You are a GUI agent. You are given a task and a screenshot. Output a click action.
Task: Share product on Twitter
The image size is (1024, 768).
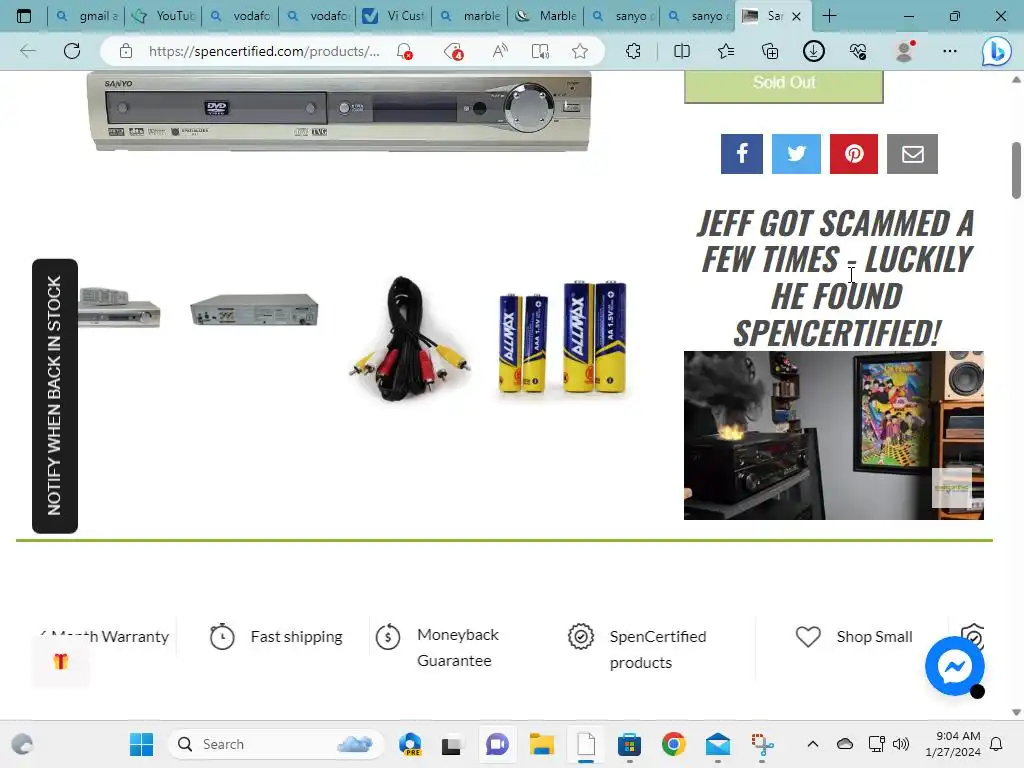pos(796,154)
